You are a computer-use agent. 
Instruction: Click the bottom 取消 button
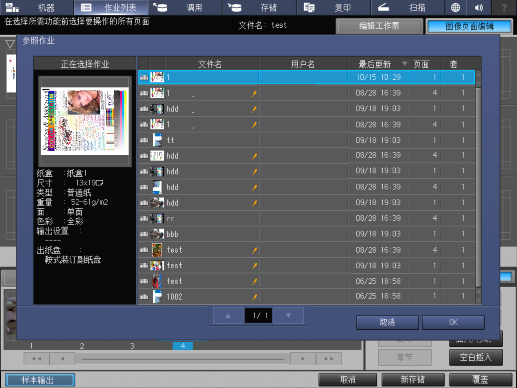348,380
